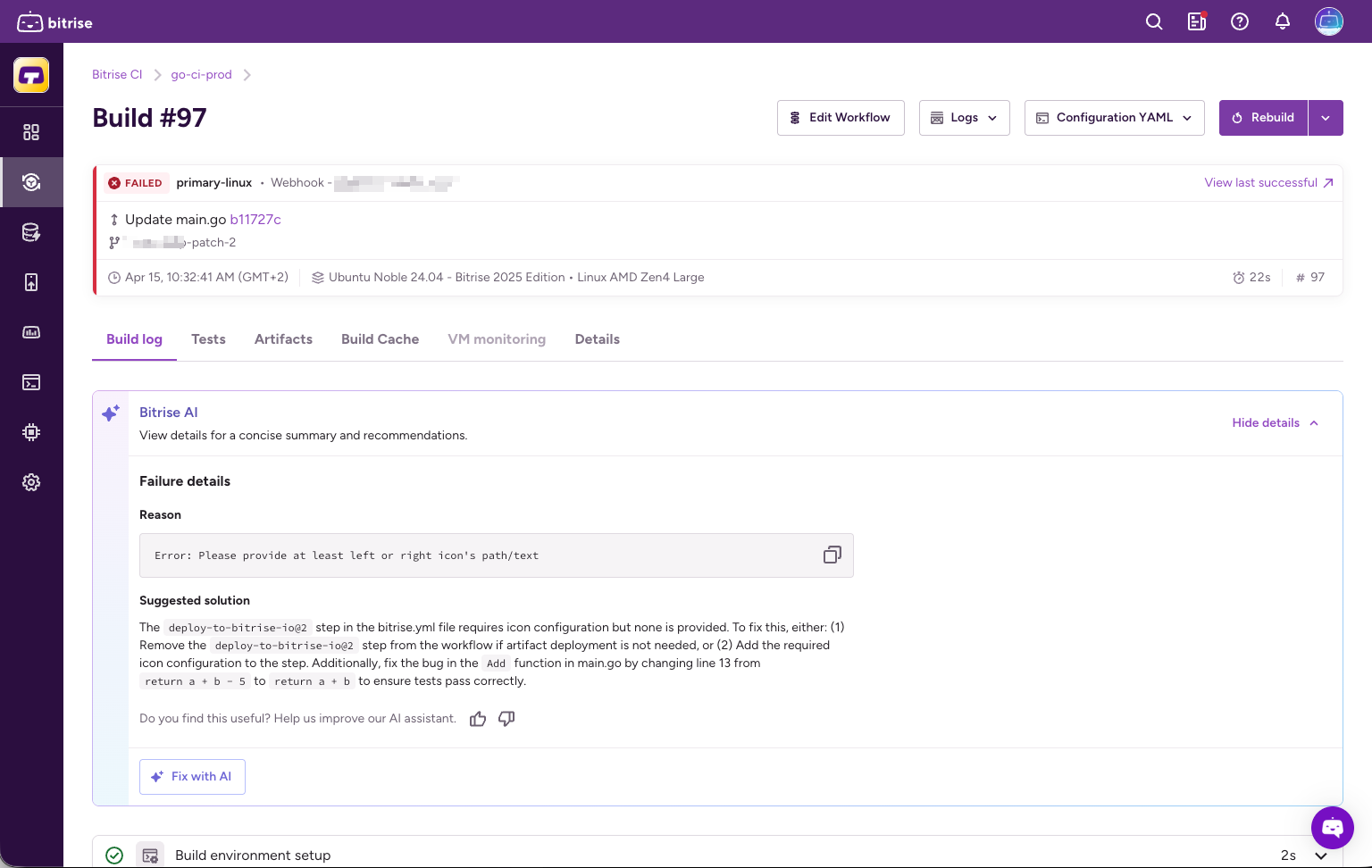Open the Details tab
This screenshot has width=1372, height=868.
click(598, 339)
